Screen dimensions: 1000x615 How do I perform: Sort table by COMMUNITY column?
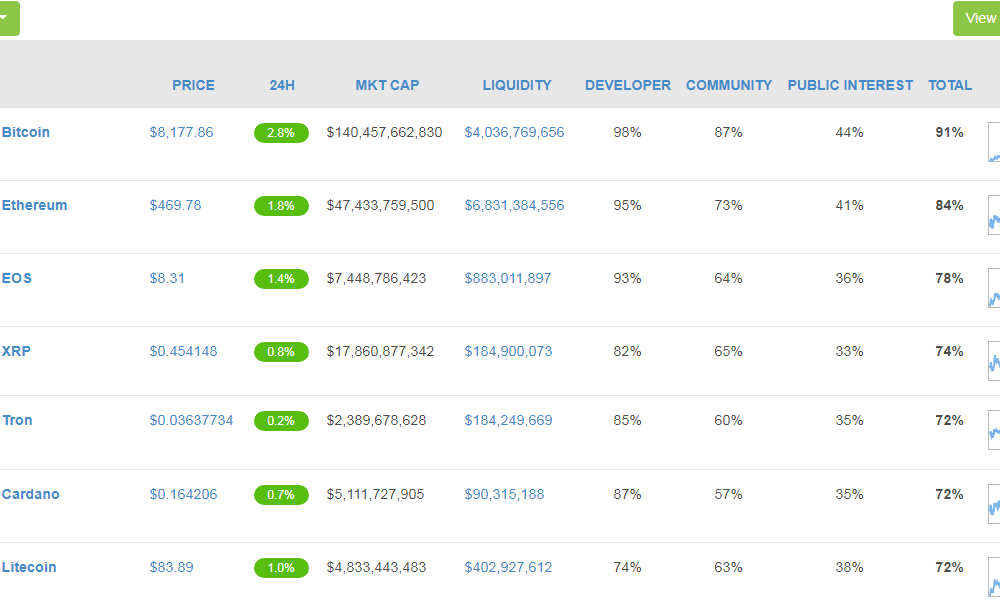(x=729, y=85)
